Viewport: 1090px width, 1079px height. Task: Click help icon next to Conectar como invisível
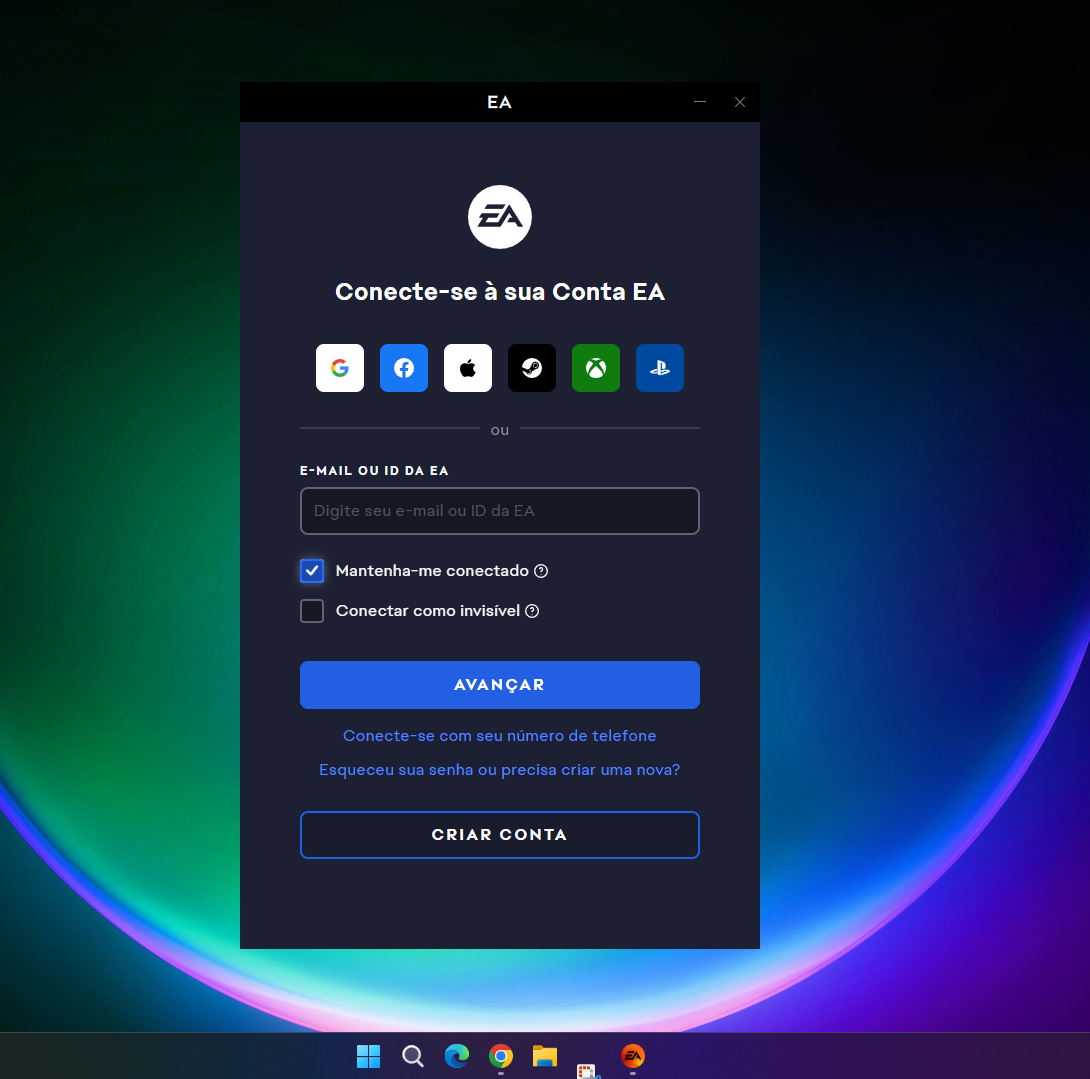pos(532,611)
